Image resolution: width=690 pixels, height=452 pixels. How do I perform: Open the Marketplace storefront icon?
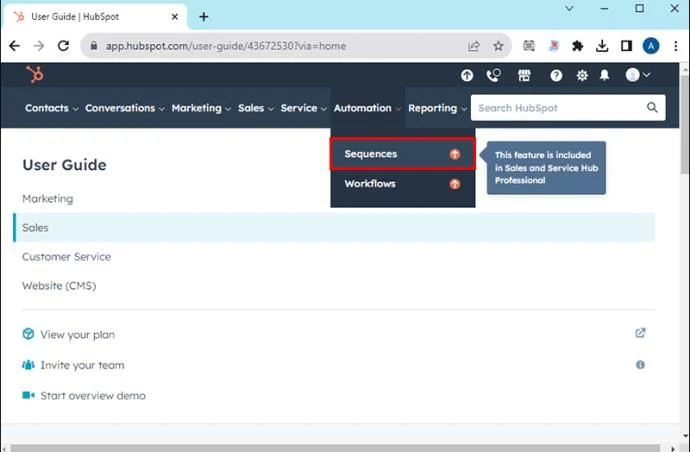tap(524, 75)
